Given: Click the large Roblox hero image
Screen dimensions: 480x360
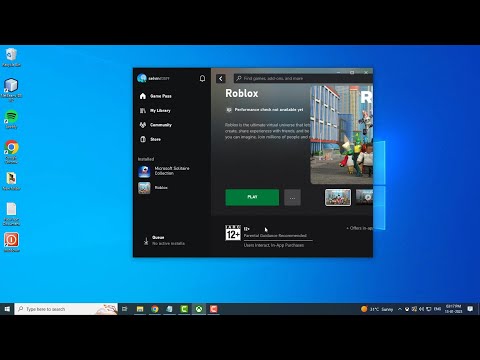Looking at the screenshot, I should (x=342, y=135).
